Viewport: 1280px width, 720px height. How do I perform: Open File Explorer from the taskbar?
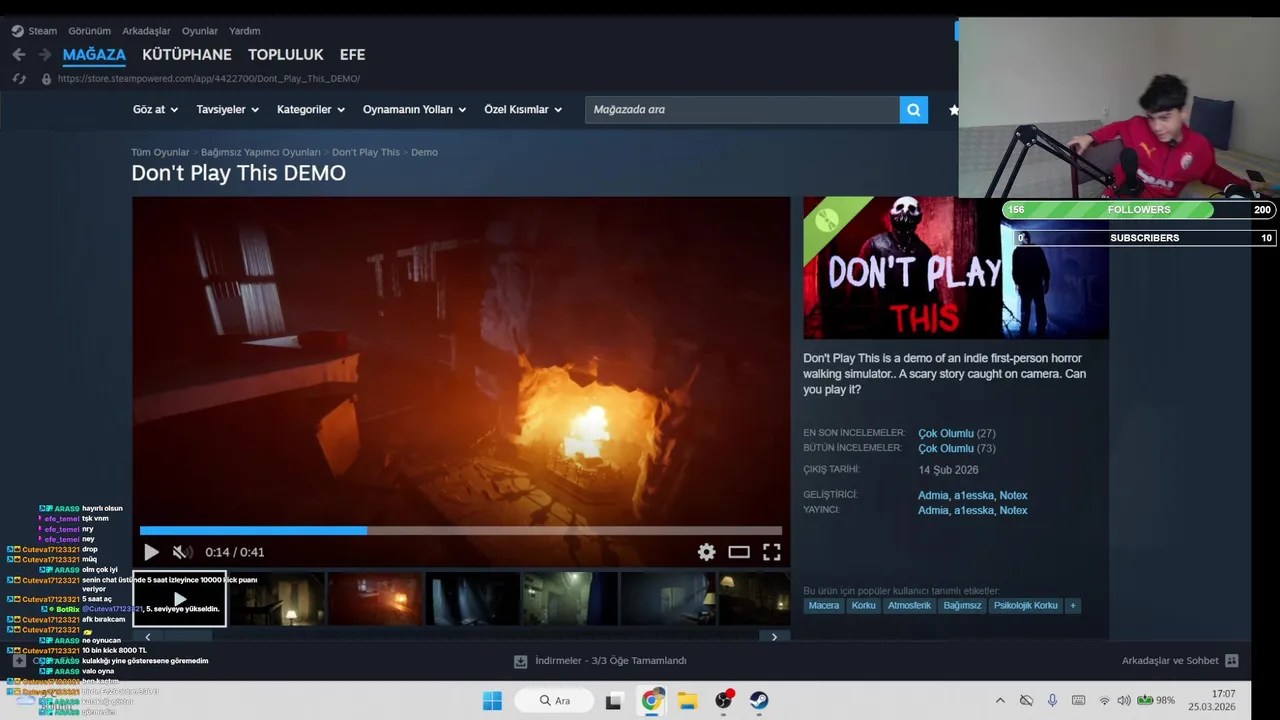687,701
